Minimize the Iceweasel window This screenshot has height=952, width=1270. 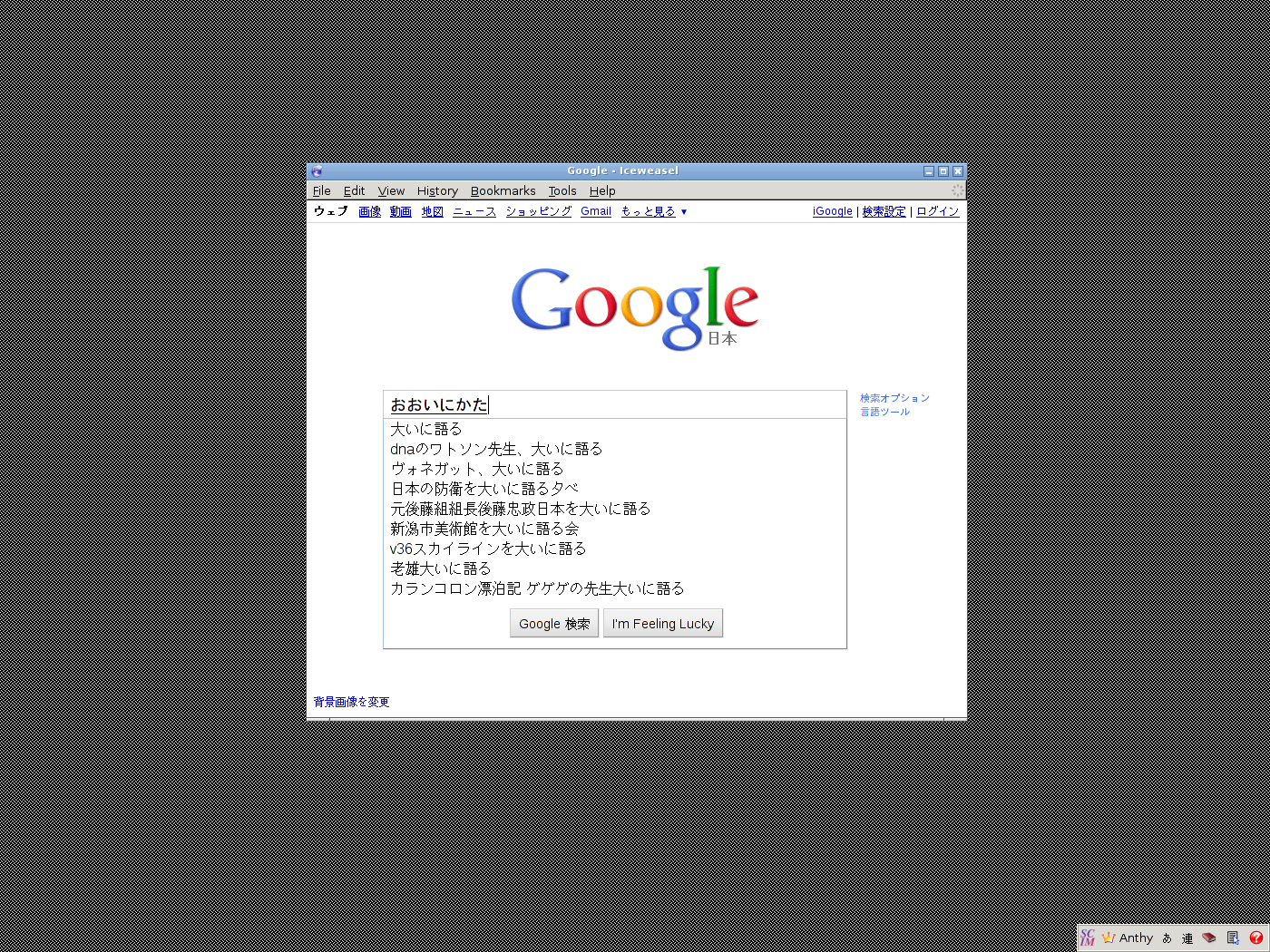(929, 171)
